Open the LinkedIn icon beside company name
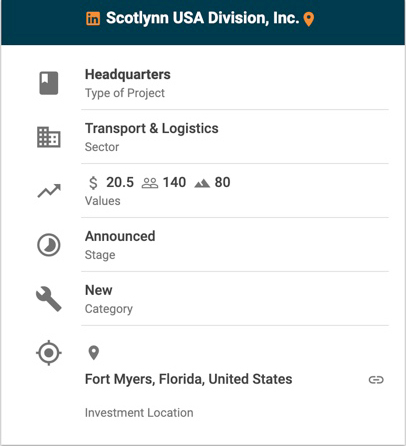 93,19
